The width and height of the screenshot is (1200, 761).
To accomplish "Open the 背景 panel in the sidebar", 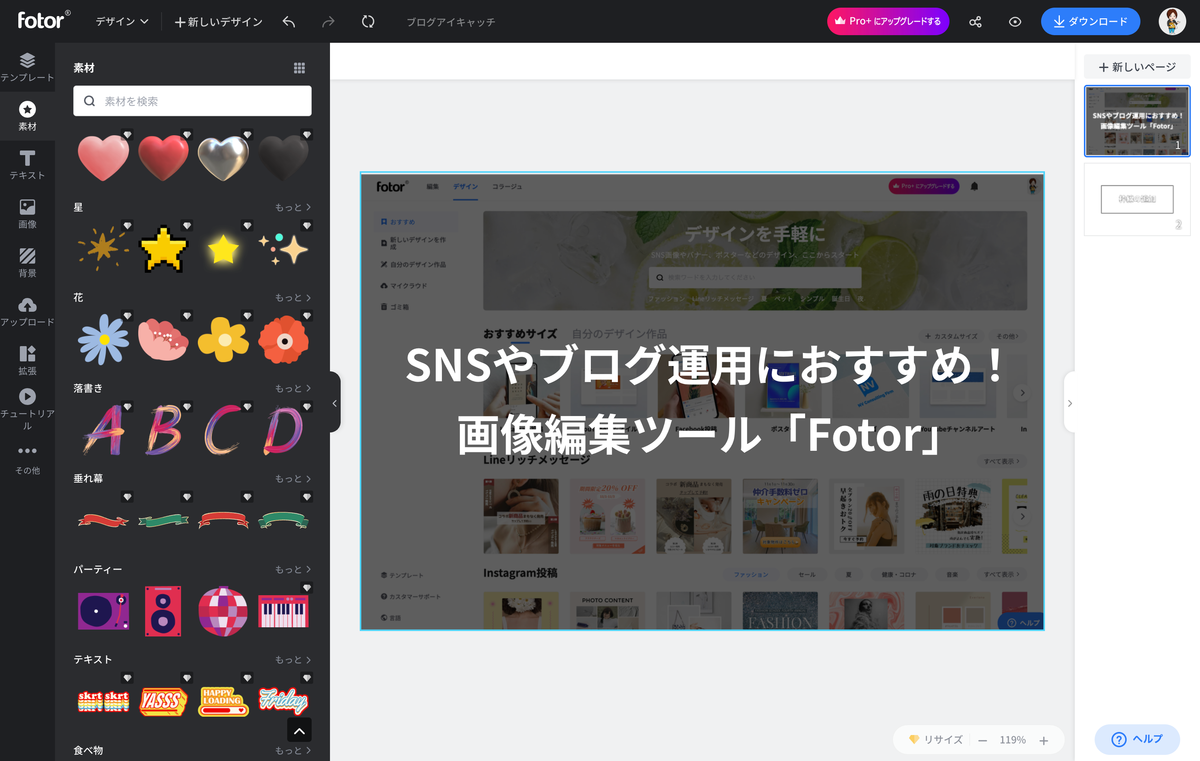I will coord(26,262).
